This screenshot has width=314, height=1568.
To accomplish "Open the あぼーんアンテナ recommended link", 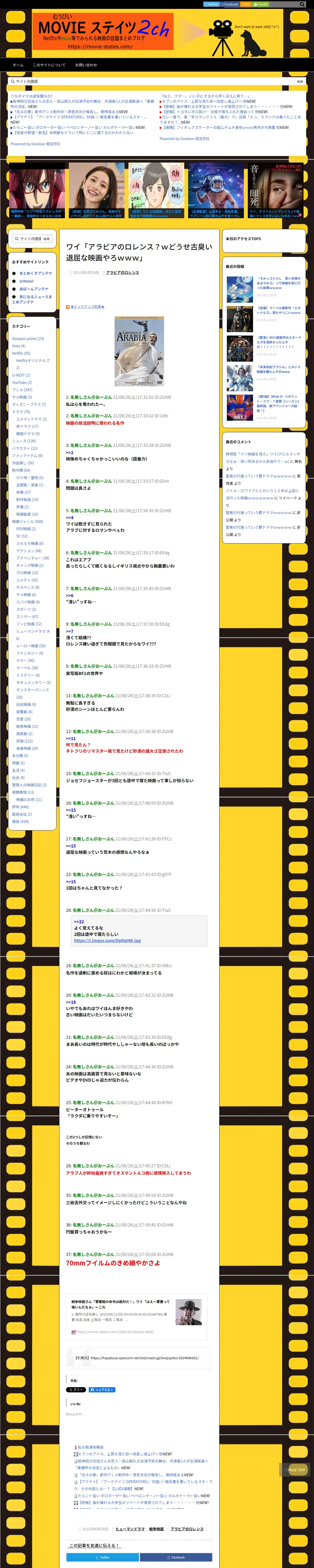I will (33, 289).
